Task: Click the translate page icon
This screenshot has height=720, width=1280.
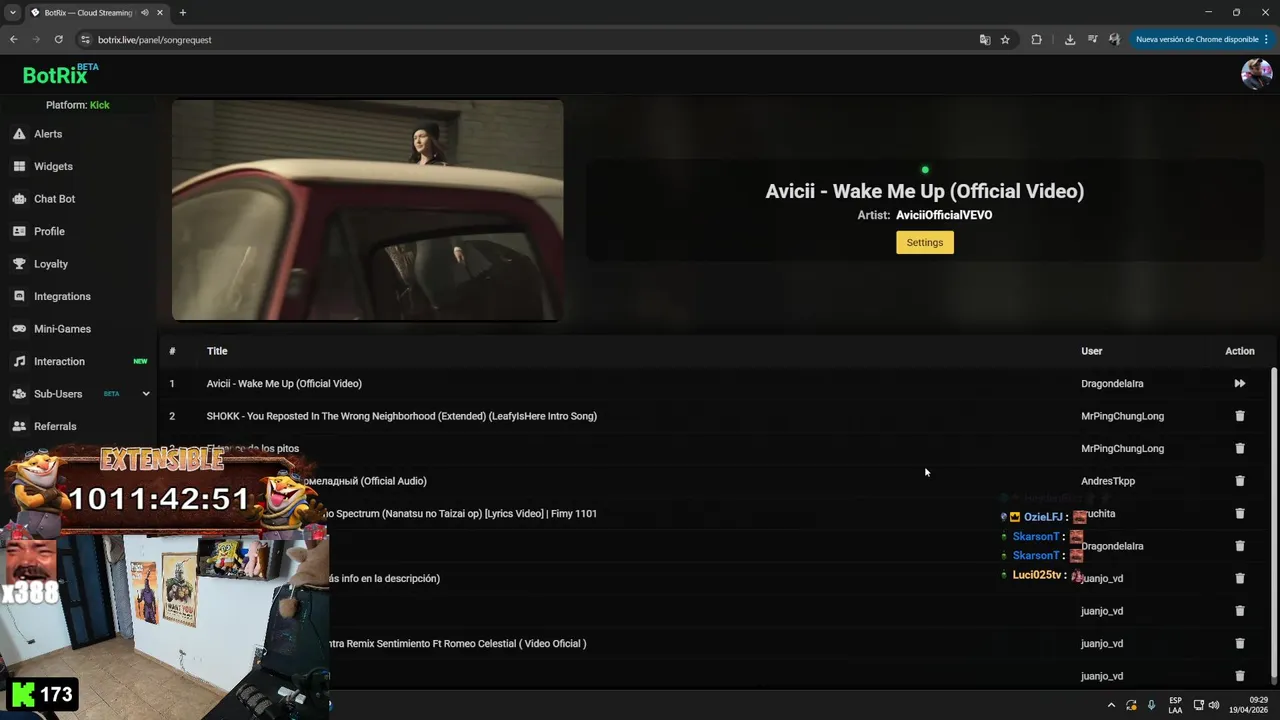Action: point(985,40)
